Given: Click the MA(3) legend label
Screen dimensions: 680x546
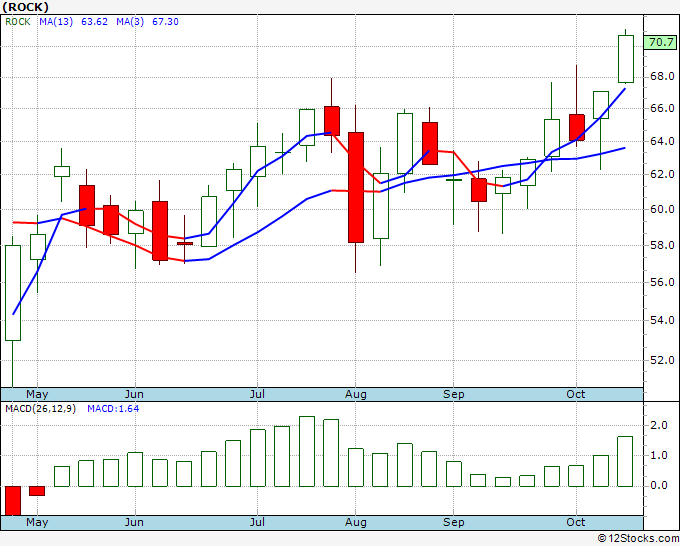Looking at the screenshot, I should [130, 22].
